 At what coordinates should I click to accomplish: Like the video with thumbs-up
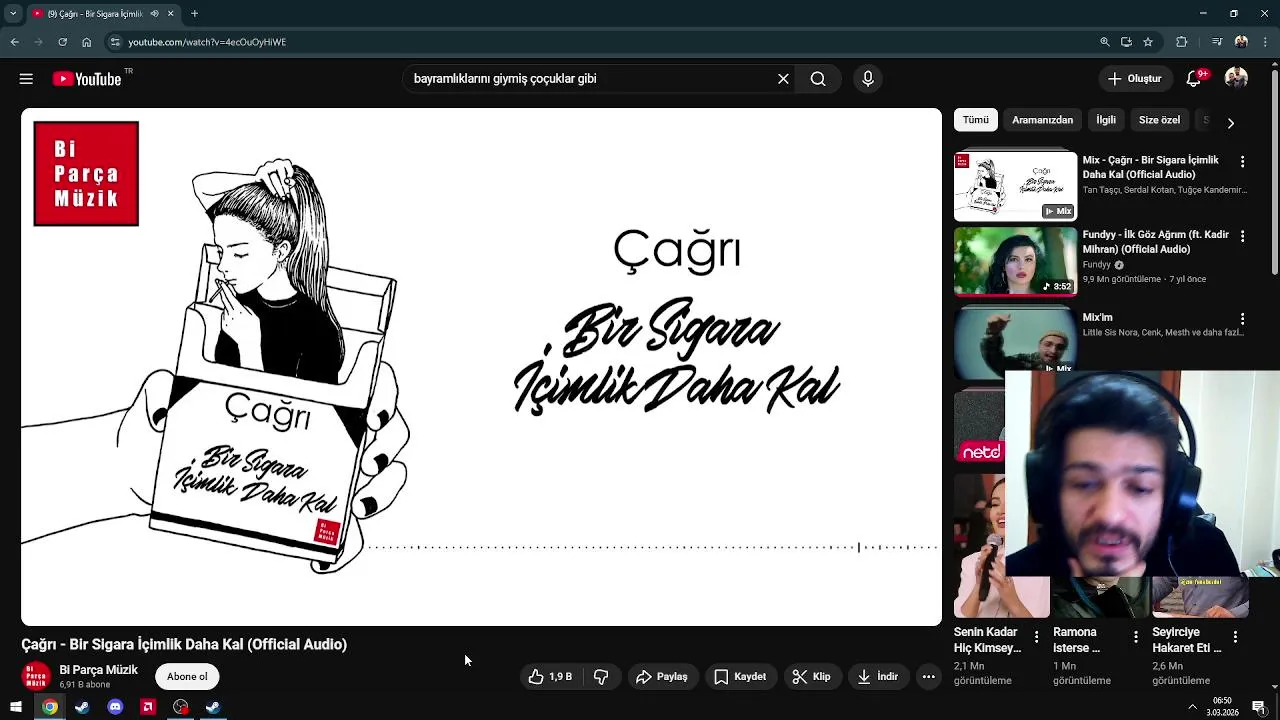click(551, 677)
